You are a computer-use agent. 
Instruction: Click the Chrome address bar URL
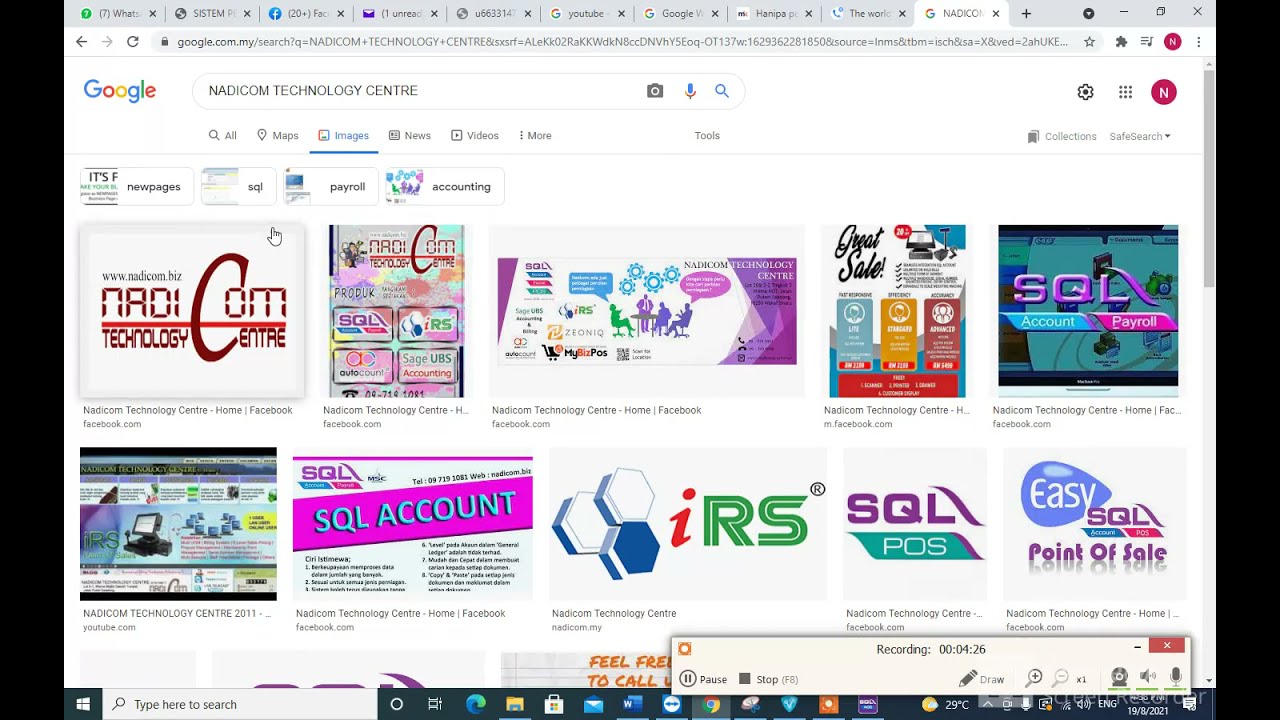click(620, 42)
